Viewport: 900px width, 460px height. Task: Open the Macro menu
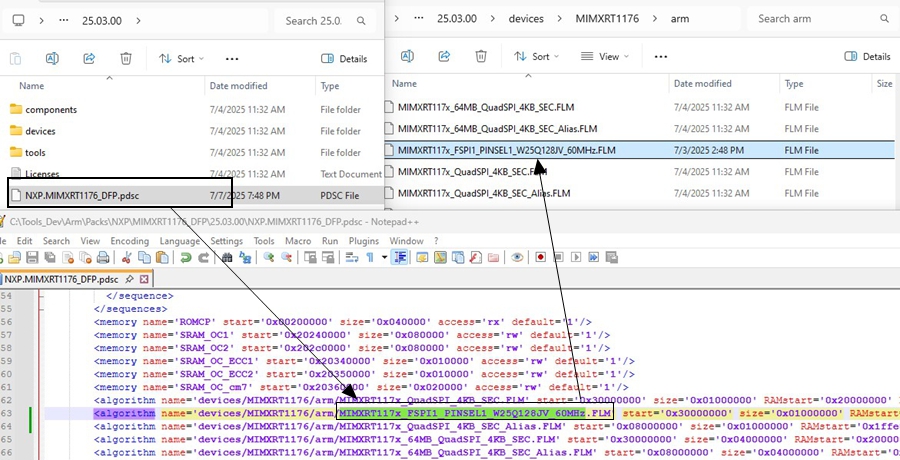coord(298,241)
